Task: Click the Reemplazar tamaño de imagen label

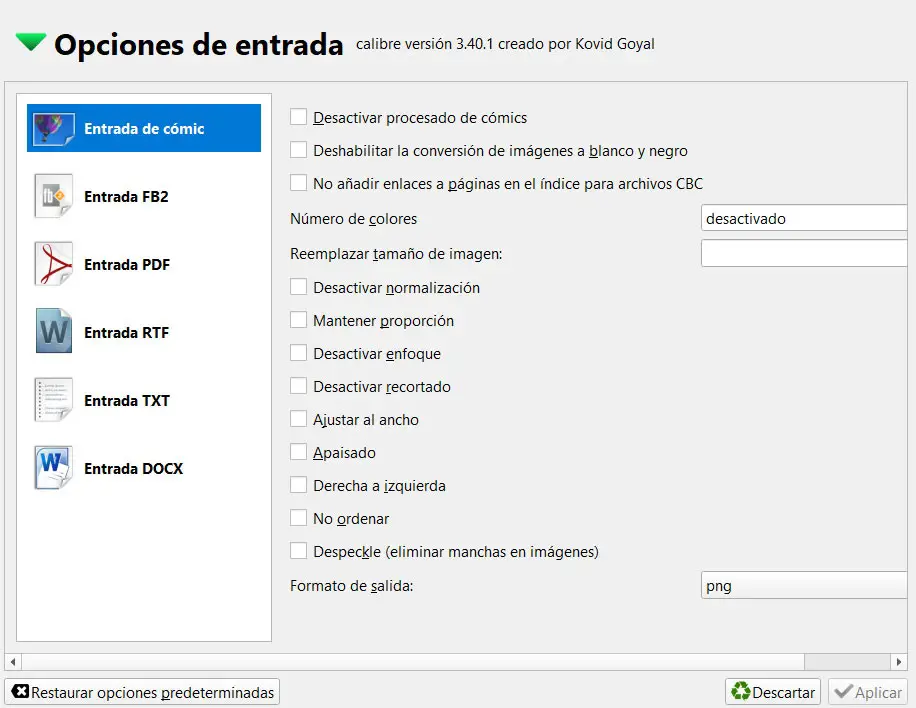Action: [x=396, y=254]
